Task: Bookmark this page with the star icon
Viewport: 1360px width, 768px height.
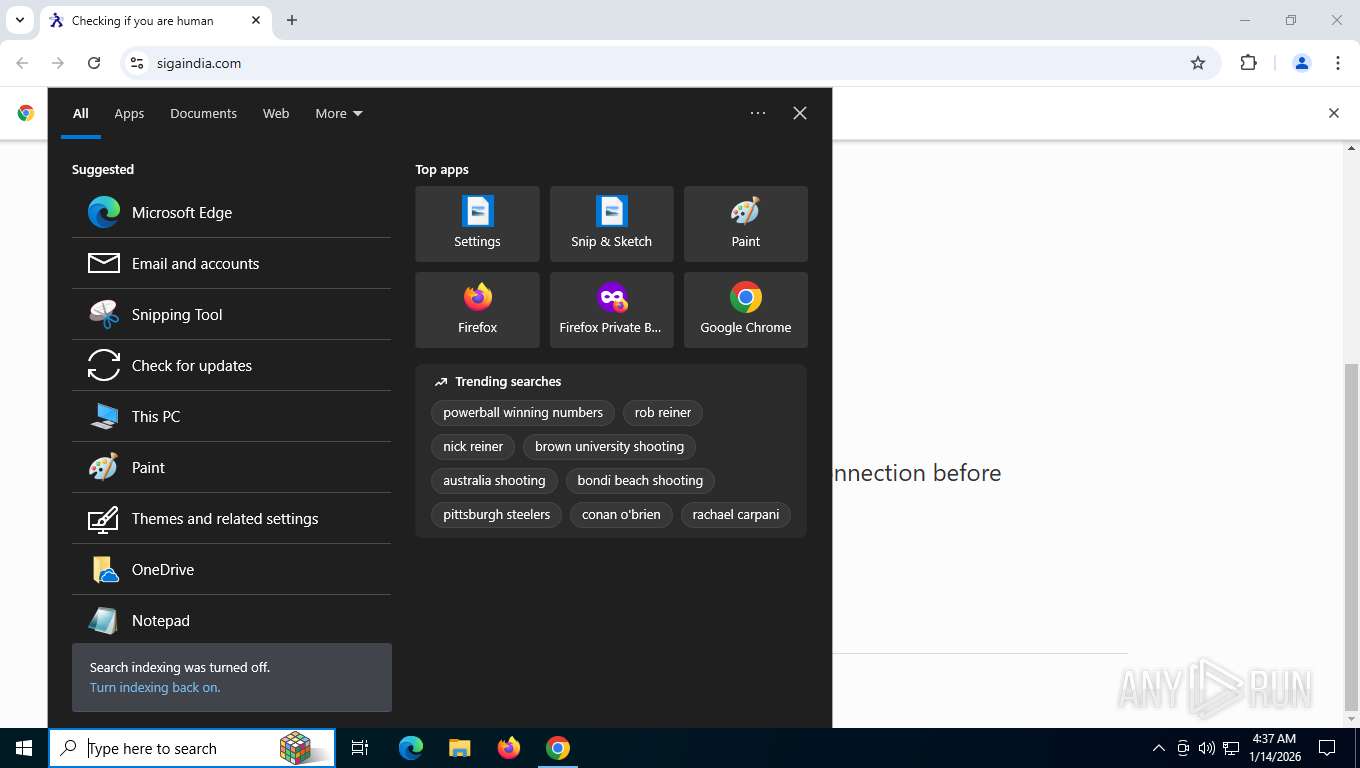Action: coord(1198,63)
